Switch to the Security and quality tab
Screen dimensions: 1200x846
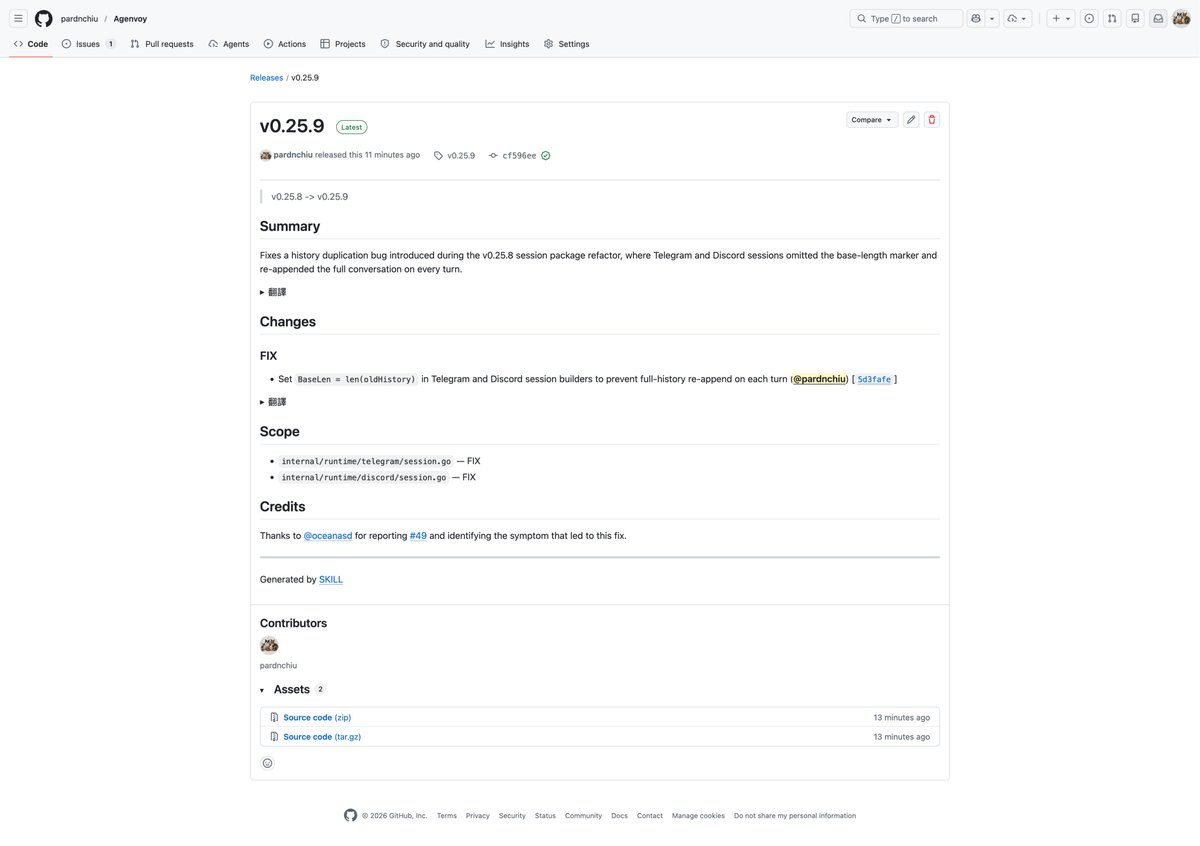425,44
